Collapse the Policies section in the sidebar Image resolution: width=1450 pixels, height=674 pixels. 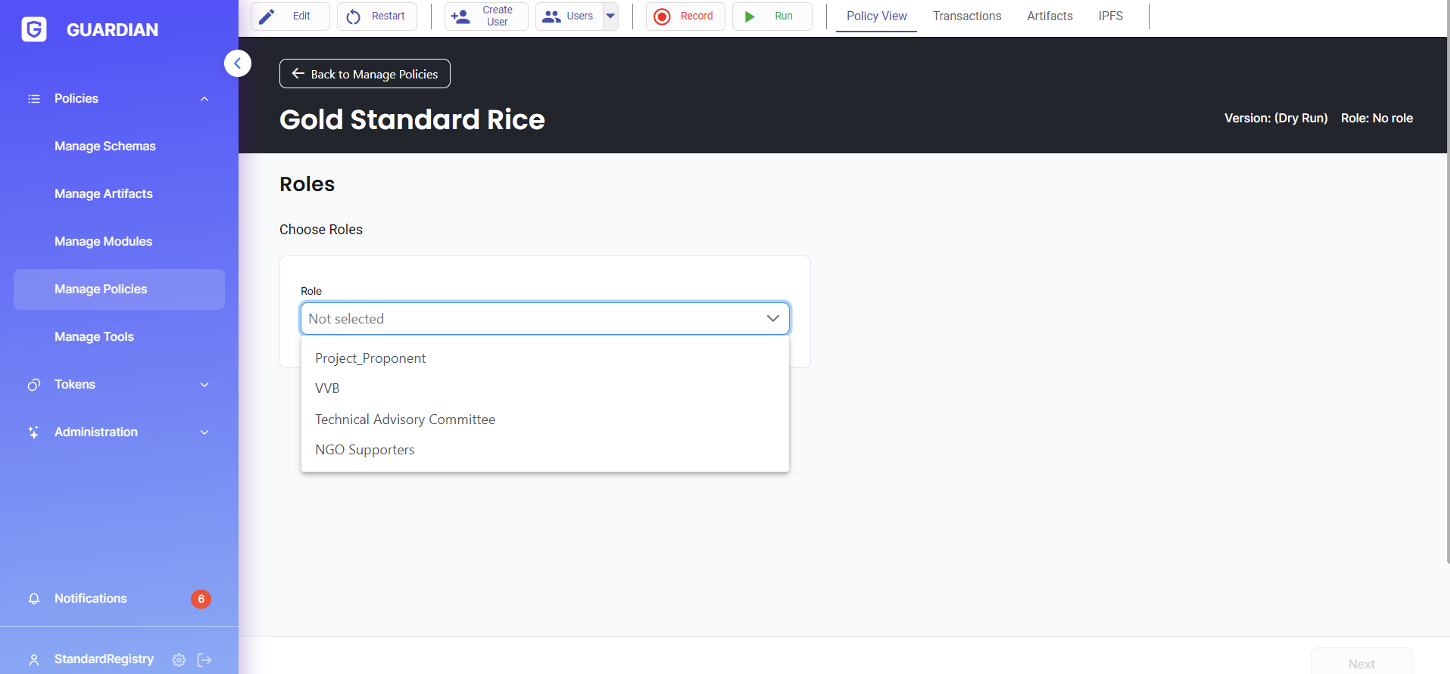pos(204,99)
